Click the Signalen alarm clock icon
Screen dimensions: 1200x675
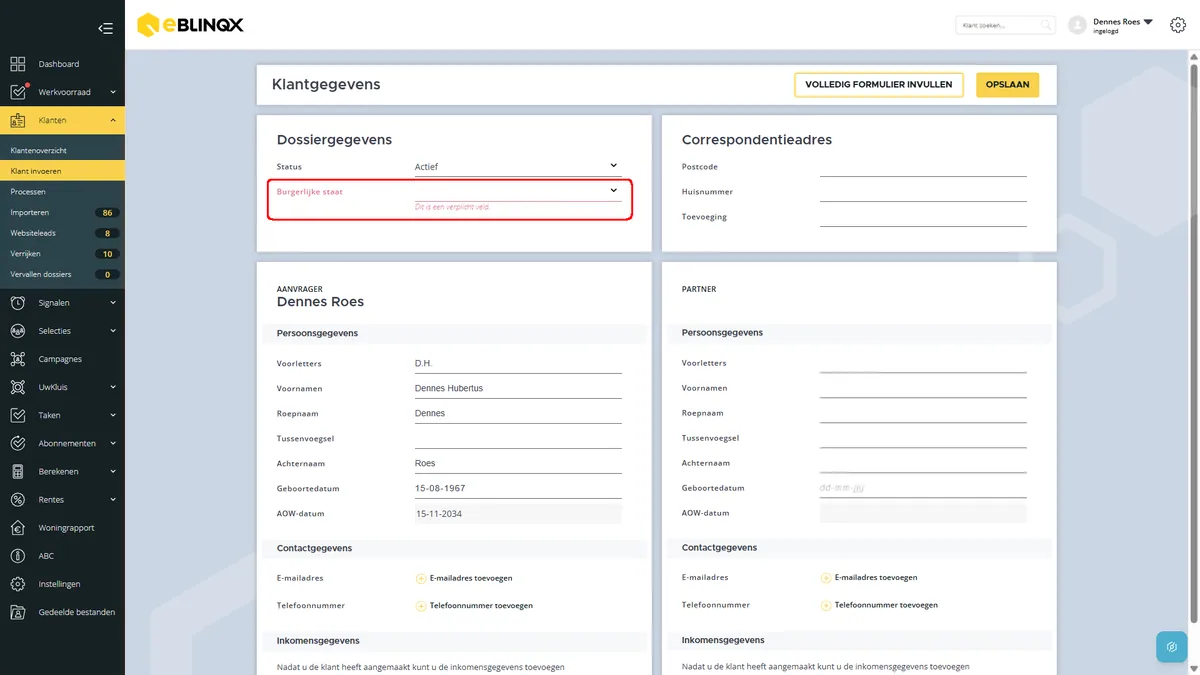[x=18, y=303]
